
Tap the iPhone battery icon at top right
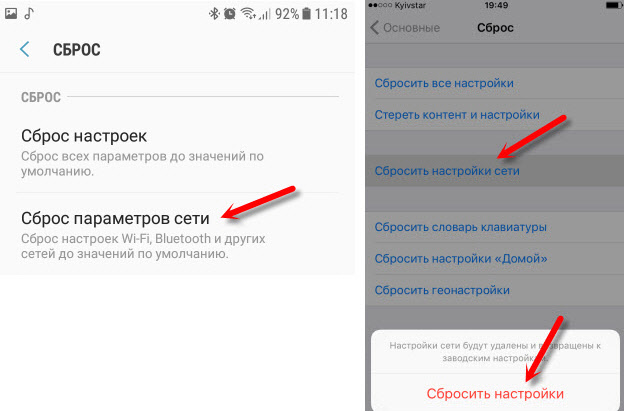(614, 5)
